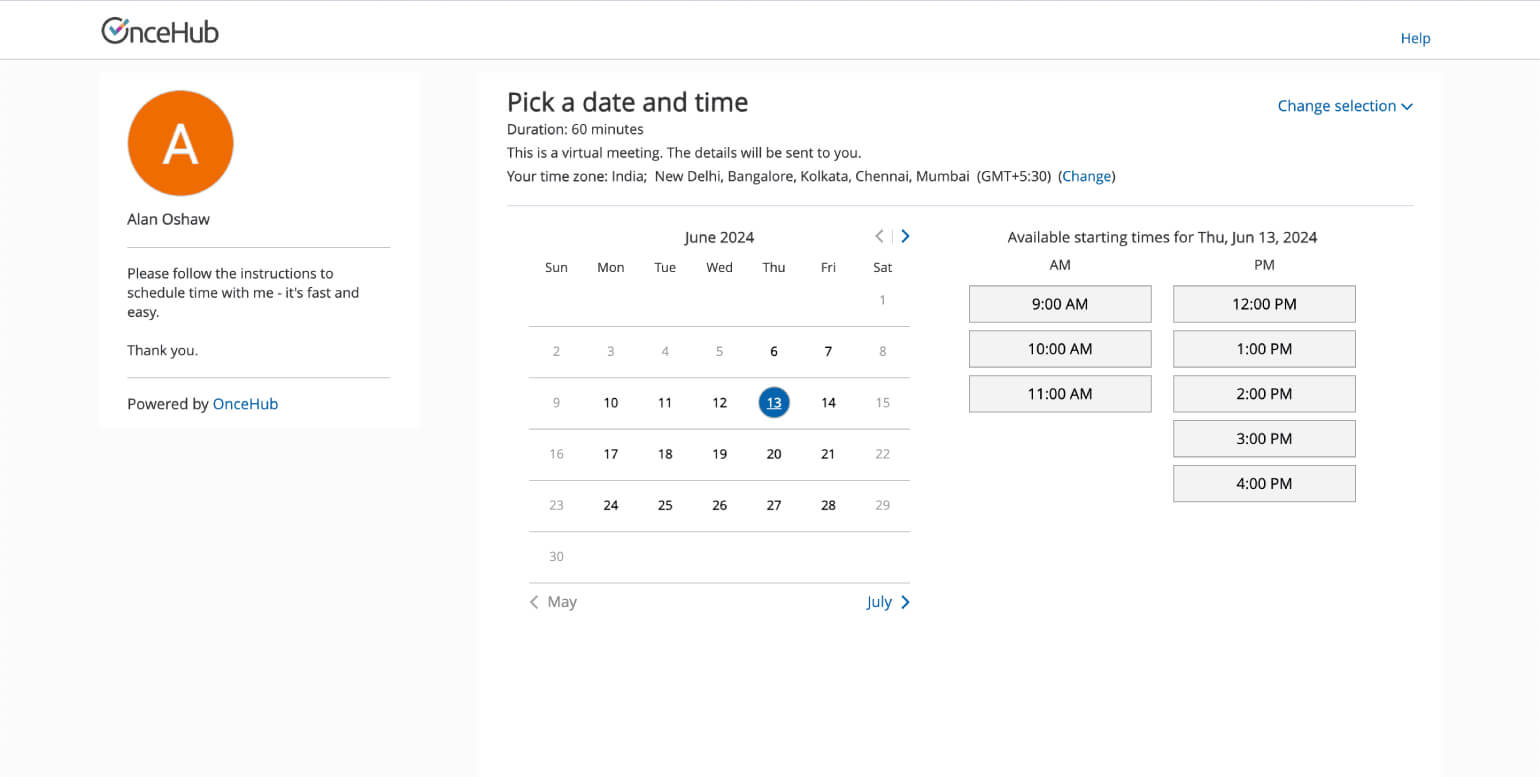This screenshot has height=777, width=1540.
Task: Select June 28 on the calendar
Action: (828, 505)
